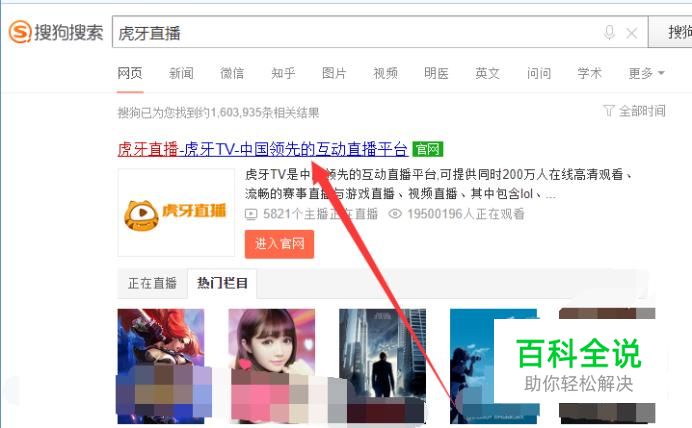Open the 问问 tab
The width and height of the screenshot is (692, 428).
point(538,73)
